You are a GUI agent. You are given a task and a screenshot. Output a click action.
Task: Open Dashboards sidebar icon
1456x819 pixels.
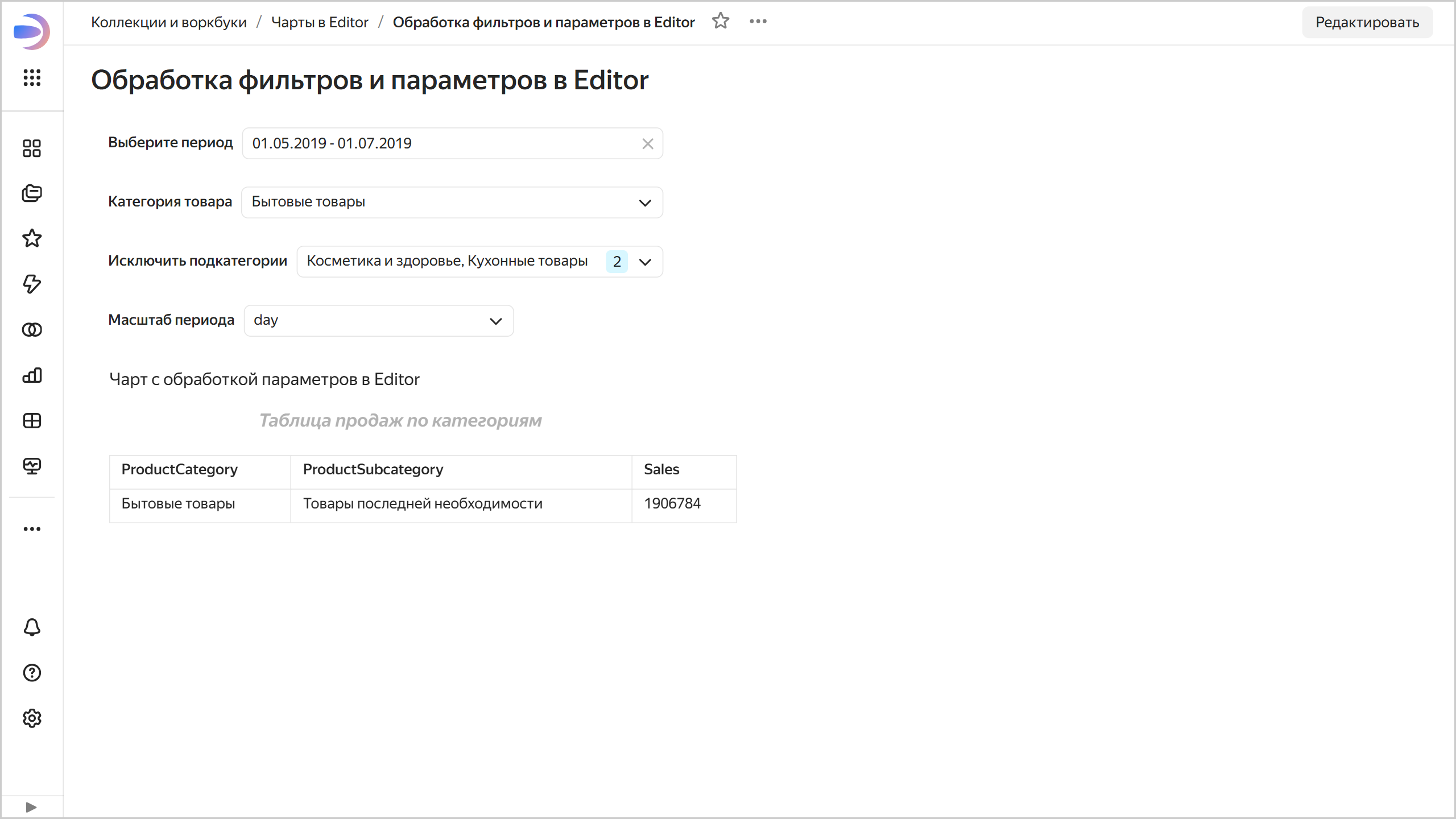[x=32, y=421]
